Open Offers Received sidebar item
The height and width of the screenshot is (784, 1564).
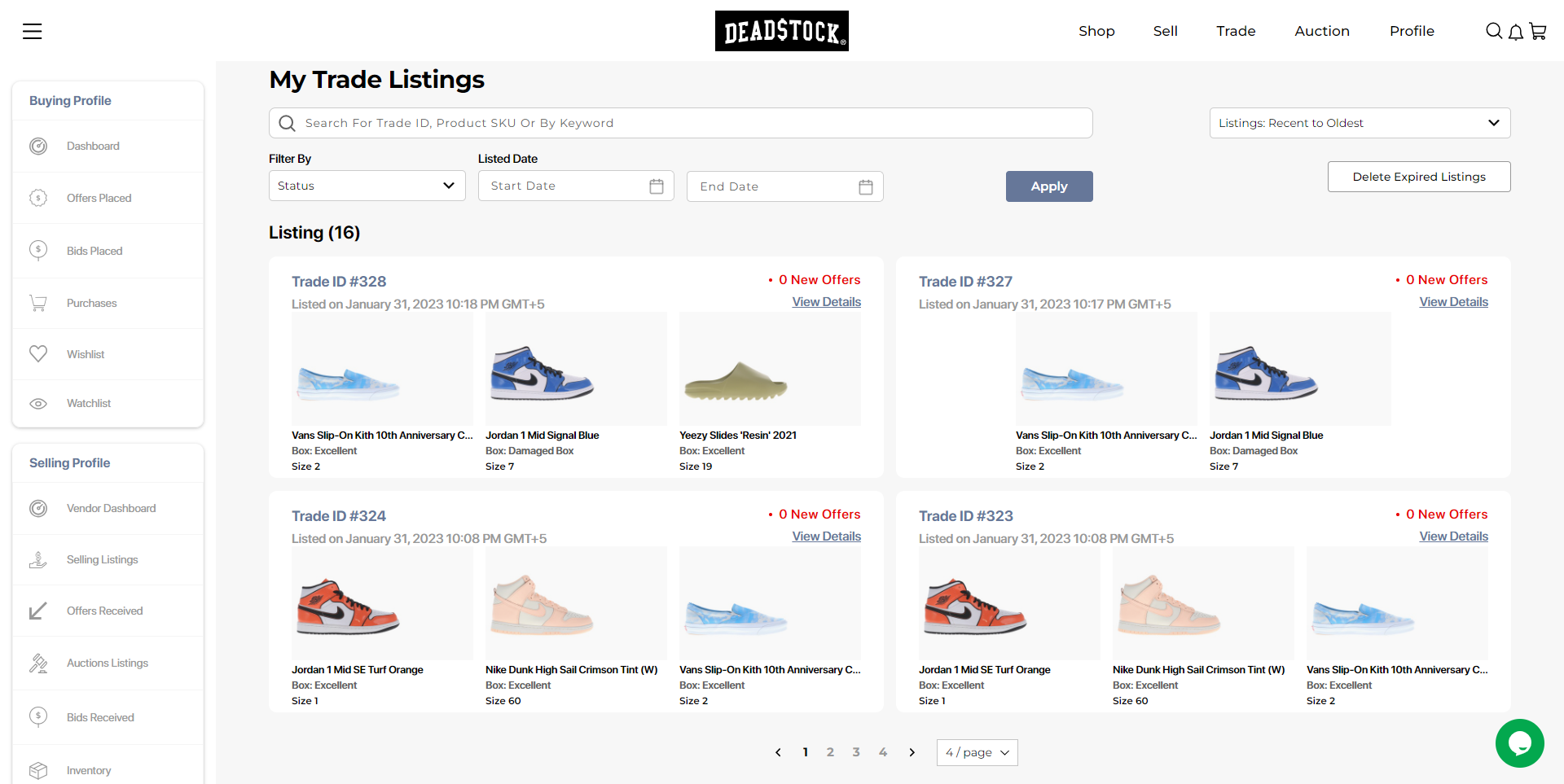(x=108, y=611)
